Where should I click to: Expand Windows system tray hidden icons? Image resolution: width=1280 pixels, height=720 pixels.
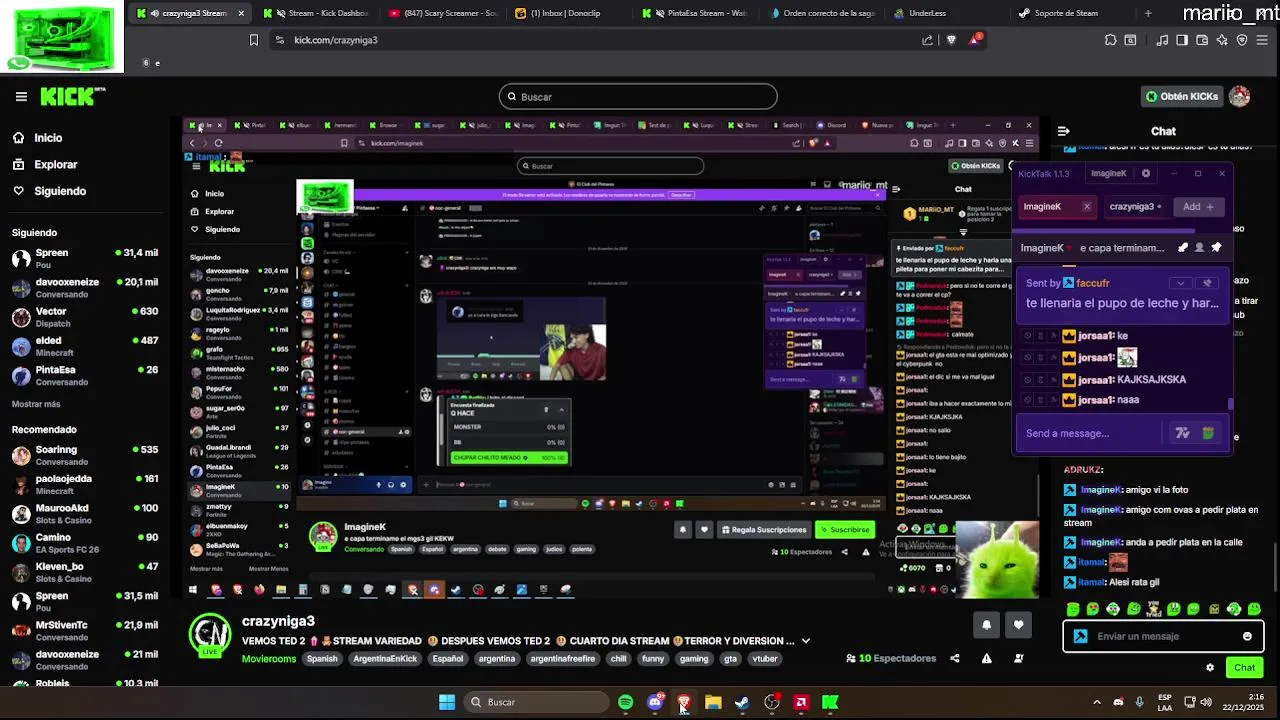pyautogui.click(x=1096, y=702)
